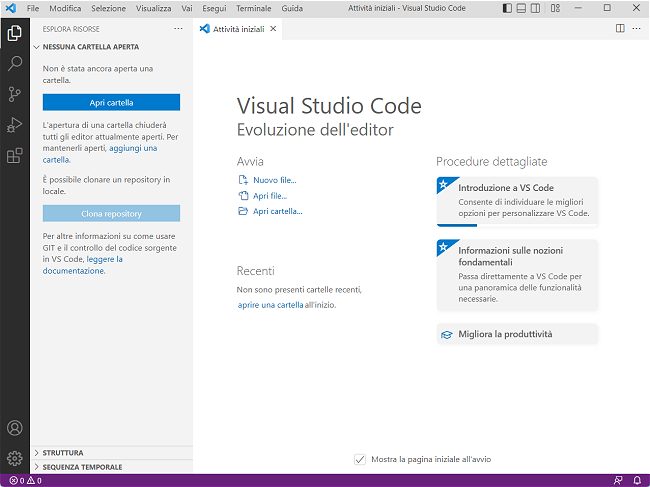Toggle bottom panel layout icon
Image resolution: width=650 pixels, height=487 pixels.
[x=521, y=8]
